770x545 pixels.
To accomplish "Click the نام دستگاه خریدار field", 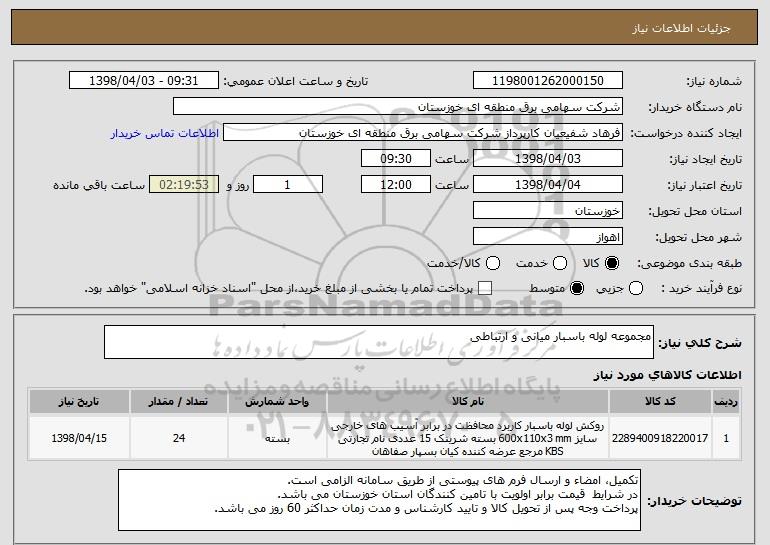I will 398,107.
